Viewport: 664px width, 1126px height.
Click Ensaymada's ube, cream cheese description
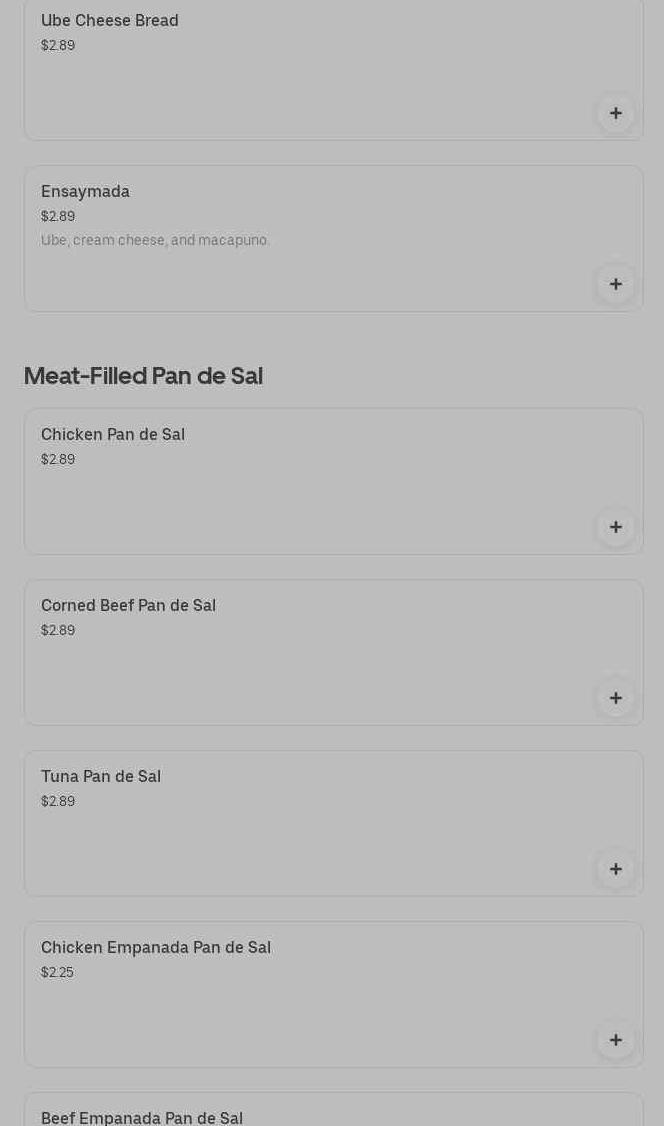click(155, 241)
